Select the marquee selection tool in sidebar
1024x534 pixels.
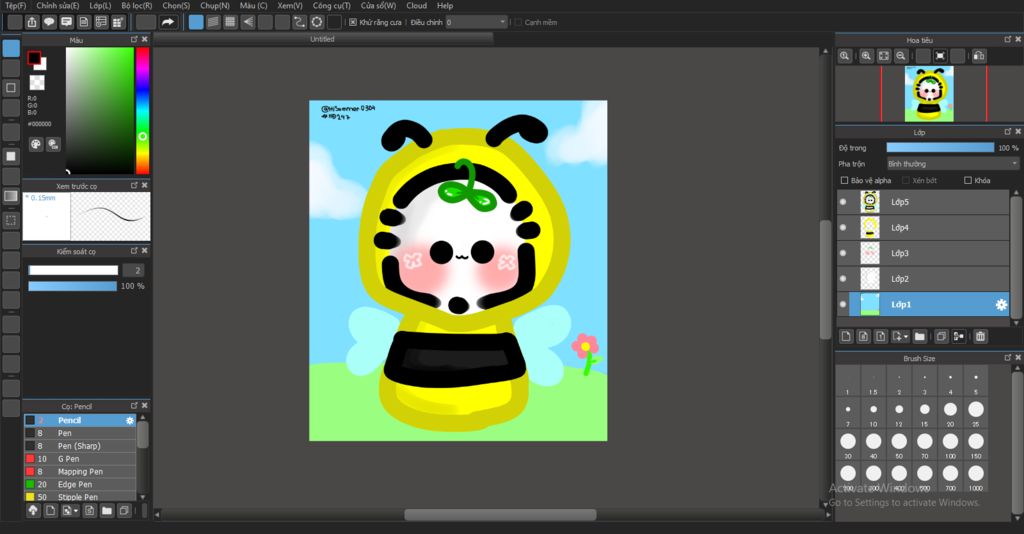pos(11,220)
